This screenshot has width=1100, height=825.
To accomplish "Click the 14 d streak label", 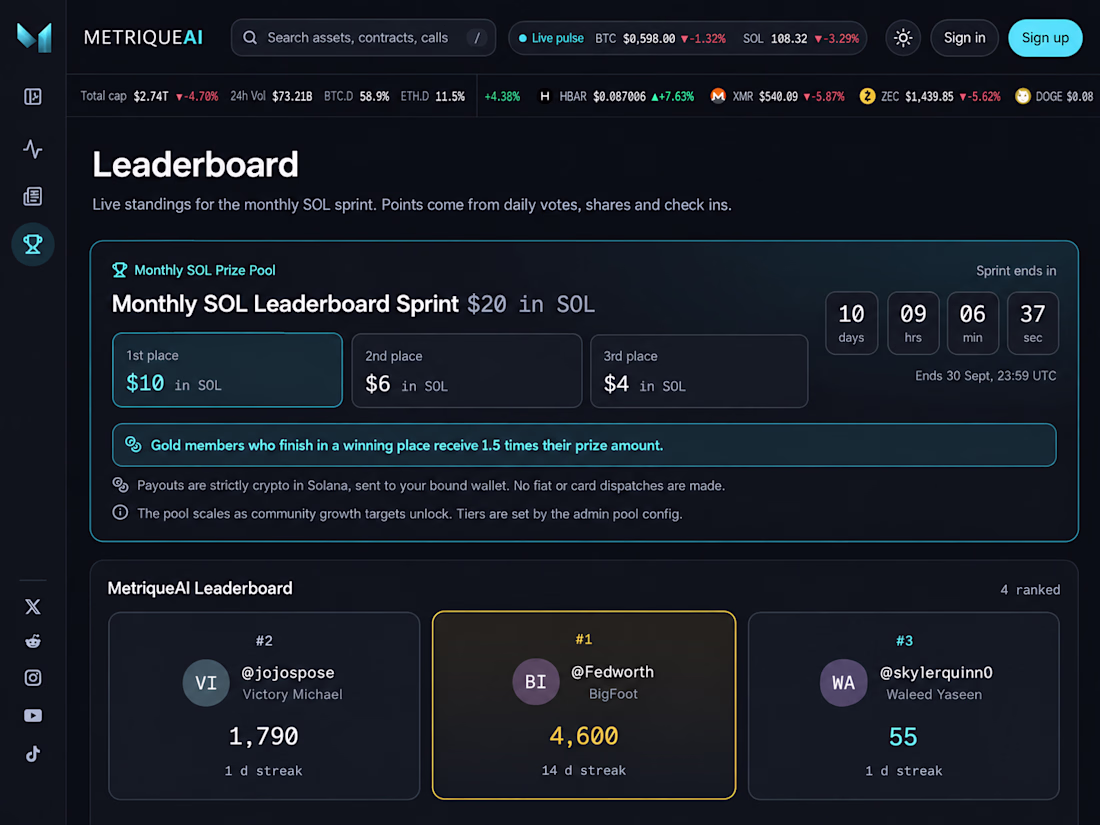I will [x=584, y=770].
